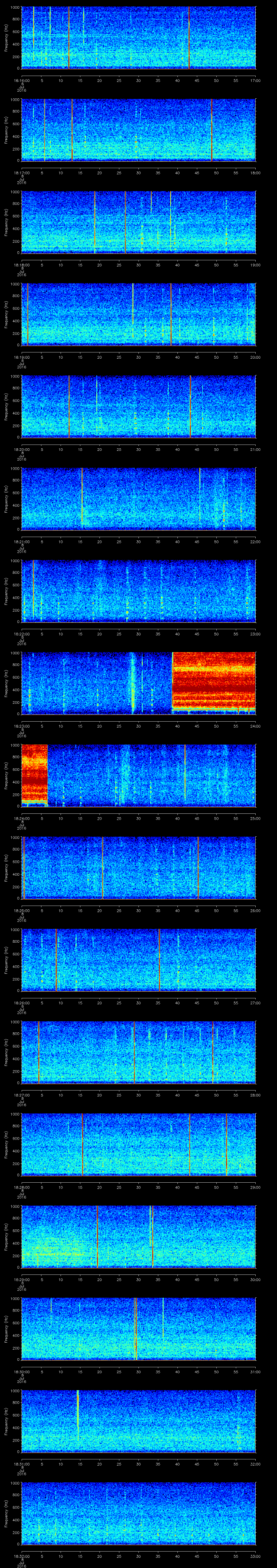Click the 27:00 end time label

tap(255, 1003)
